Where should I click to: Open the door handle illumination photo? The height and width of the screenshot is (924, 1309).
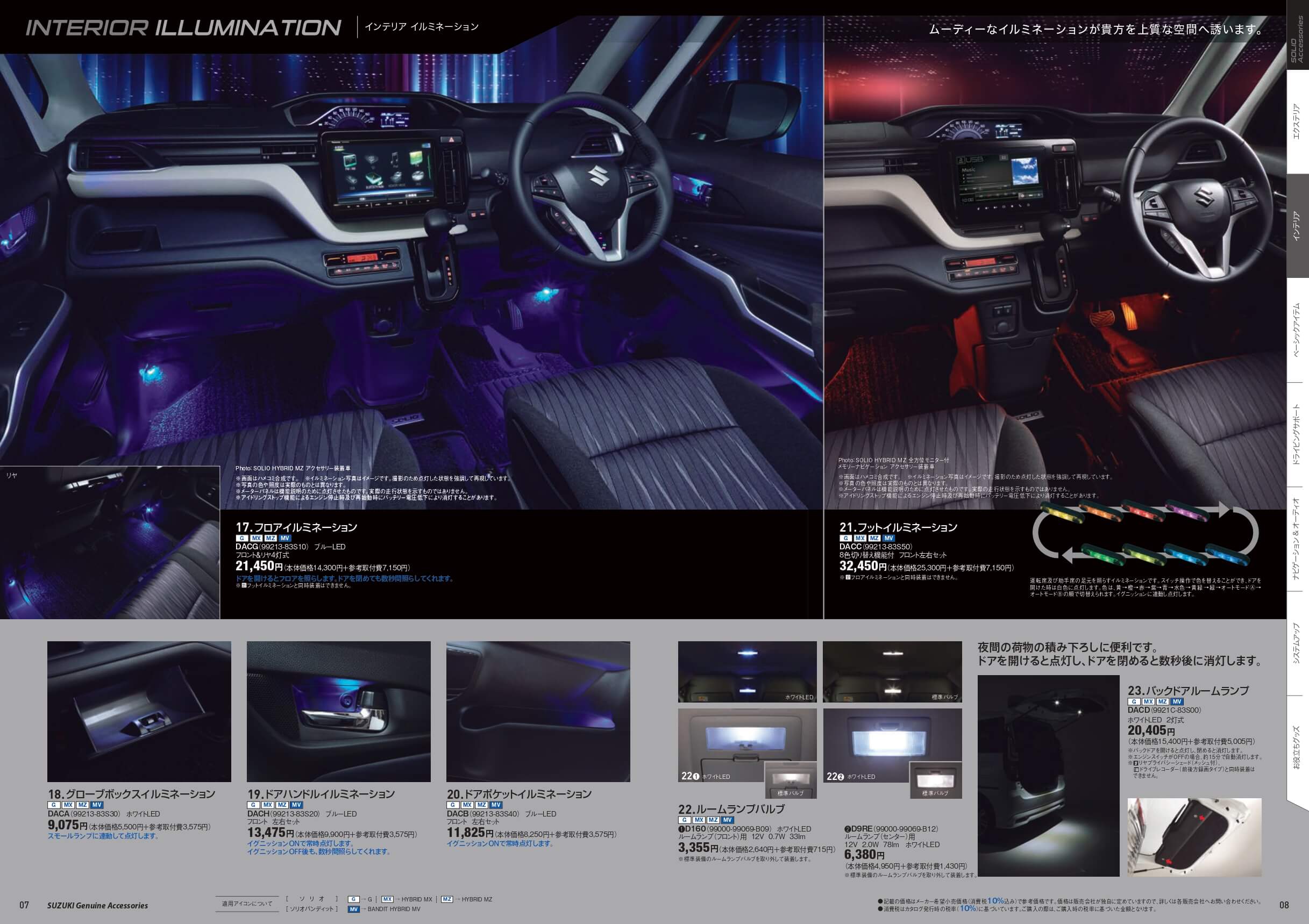click(x=339, y=712)
